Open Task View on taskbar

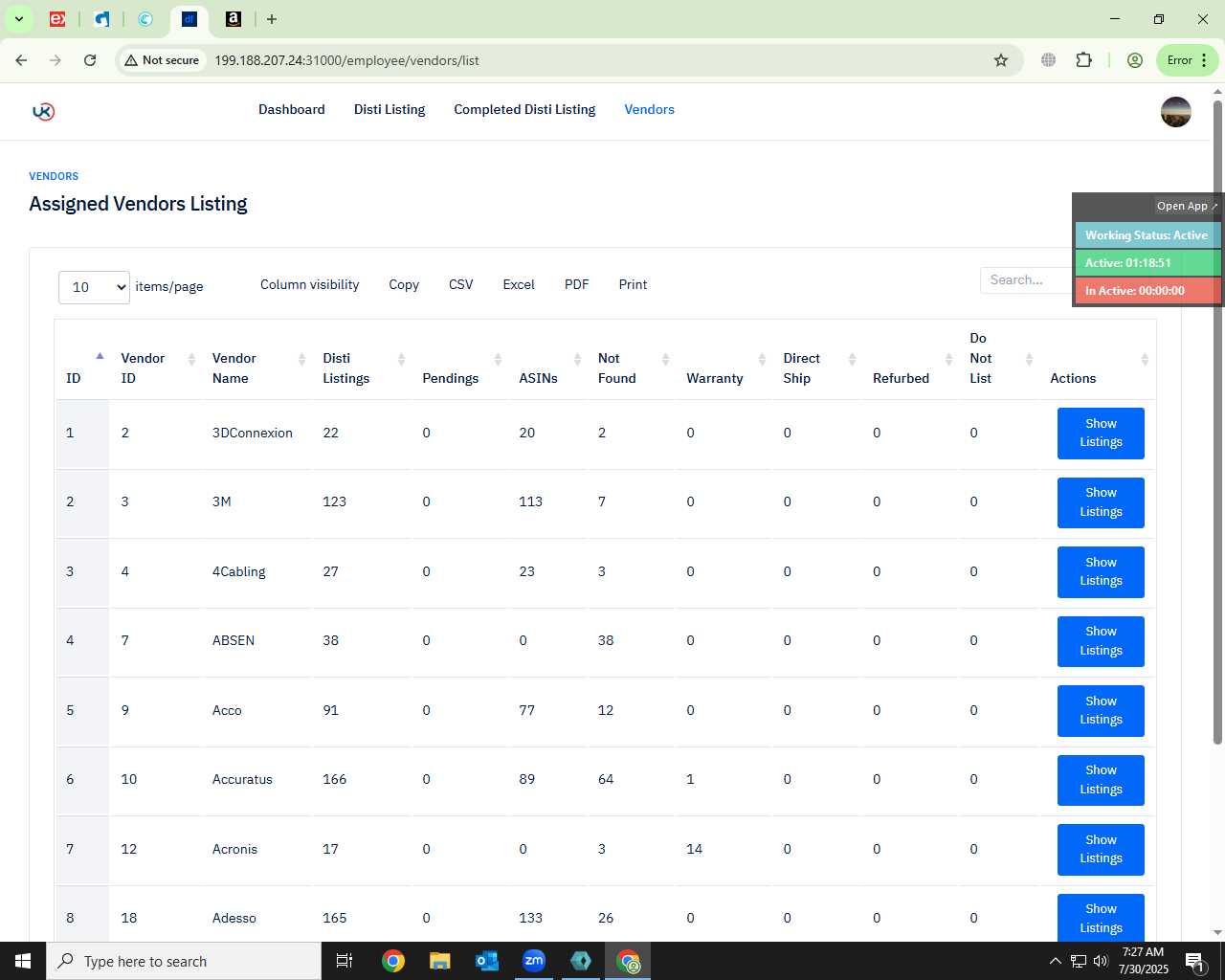tap(345, 961)
